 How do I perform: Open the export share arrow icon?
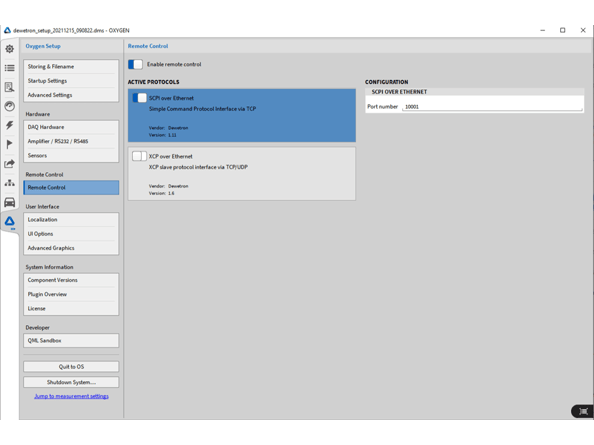point(9,164)
